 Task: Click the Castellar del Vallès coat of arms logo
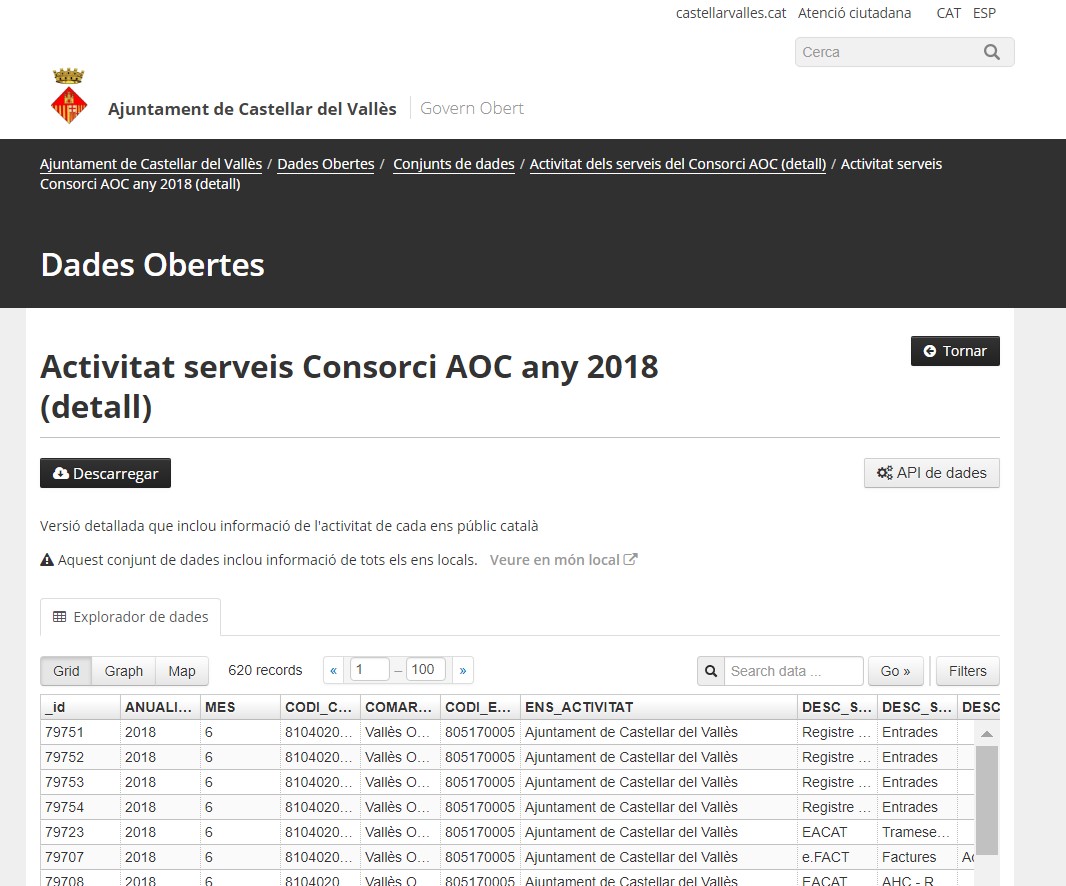coord(68,97)
